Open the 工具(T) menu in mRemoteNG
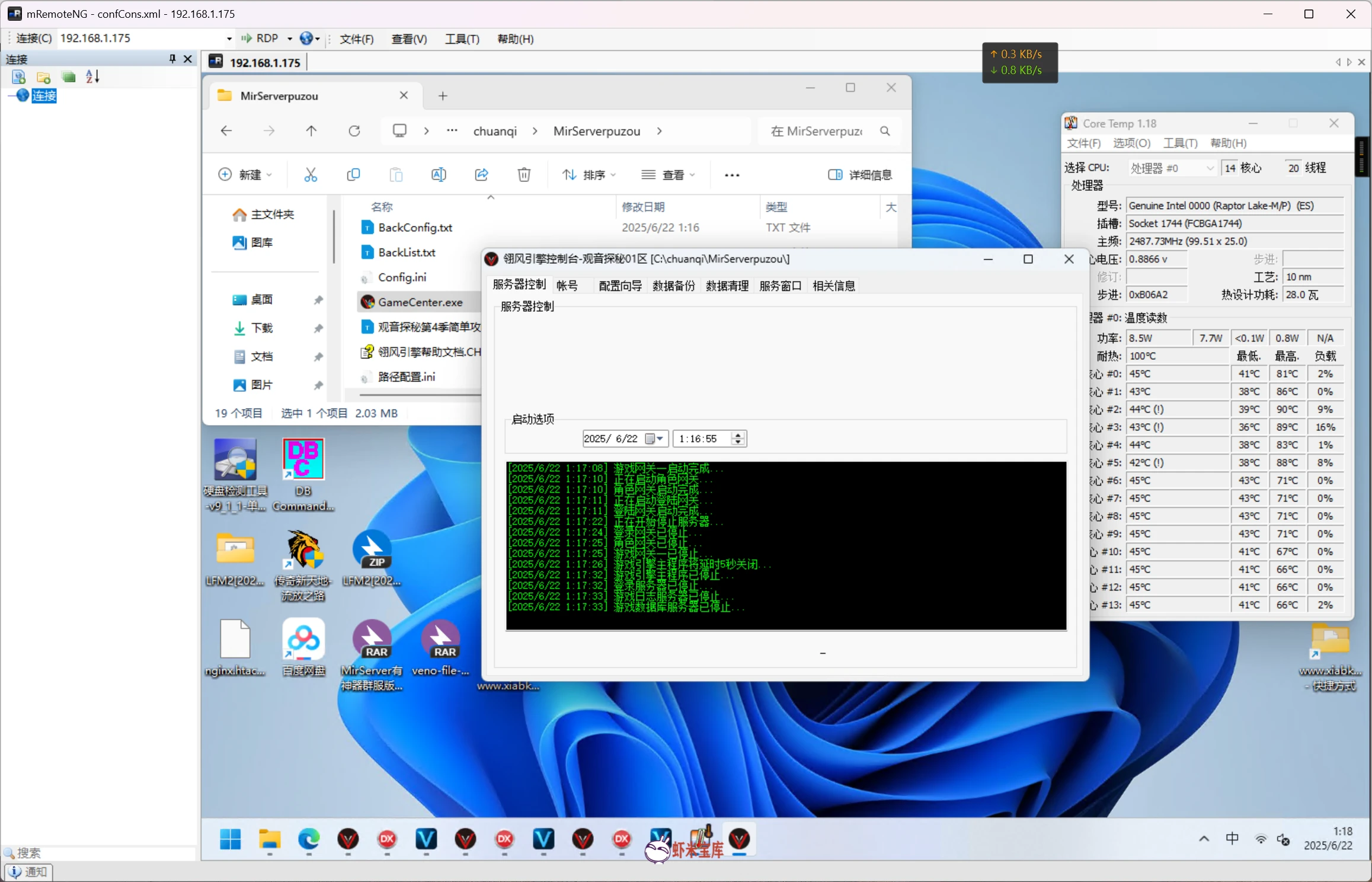The image size is (1372, 882). (462, 39)
